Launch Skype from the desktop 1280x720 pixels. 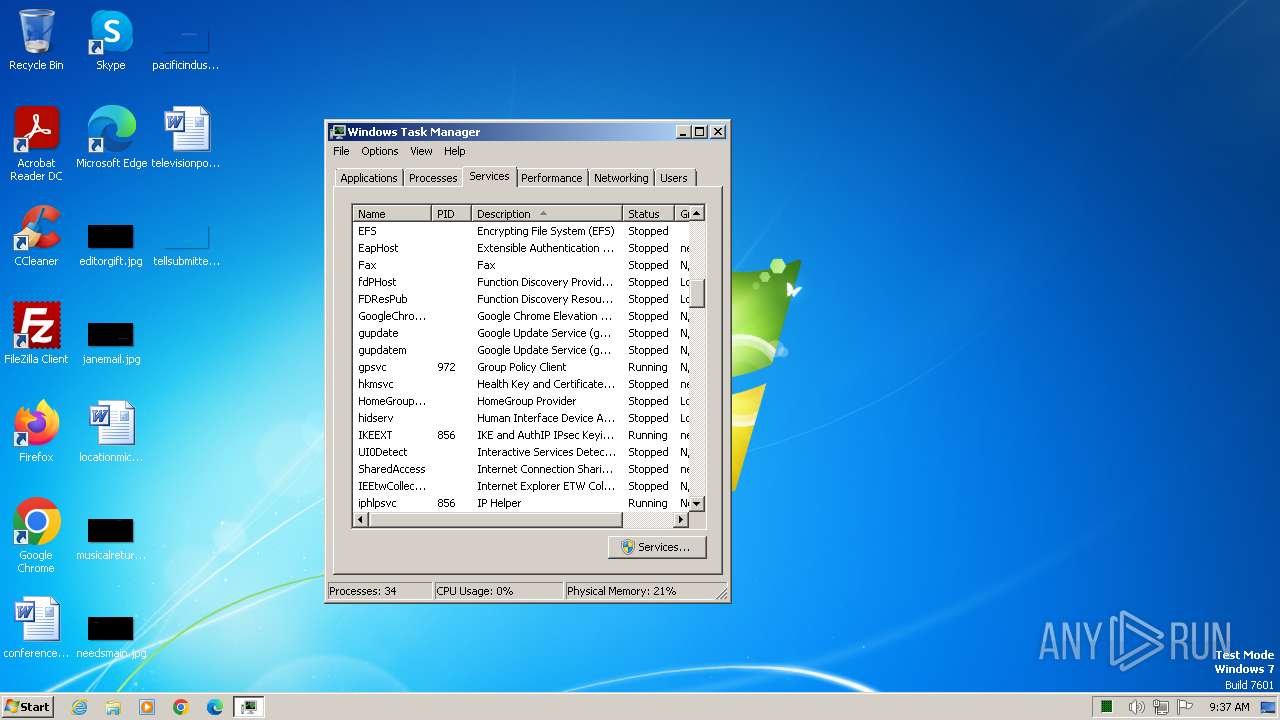coord(110,40)
